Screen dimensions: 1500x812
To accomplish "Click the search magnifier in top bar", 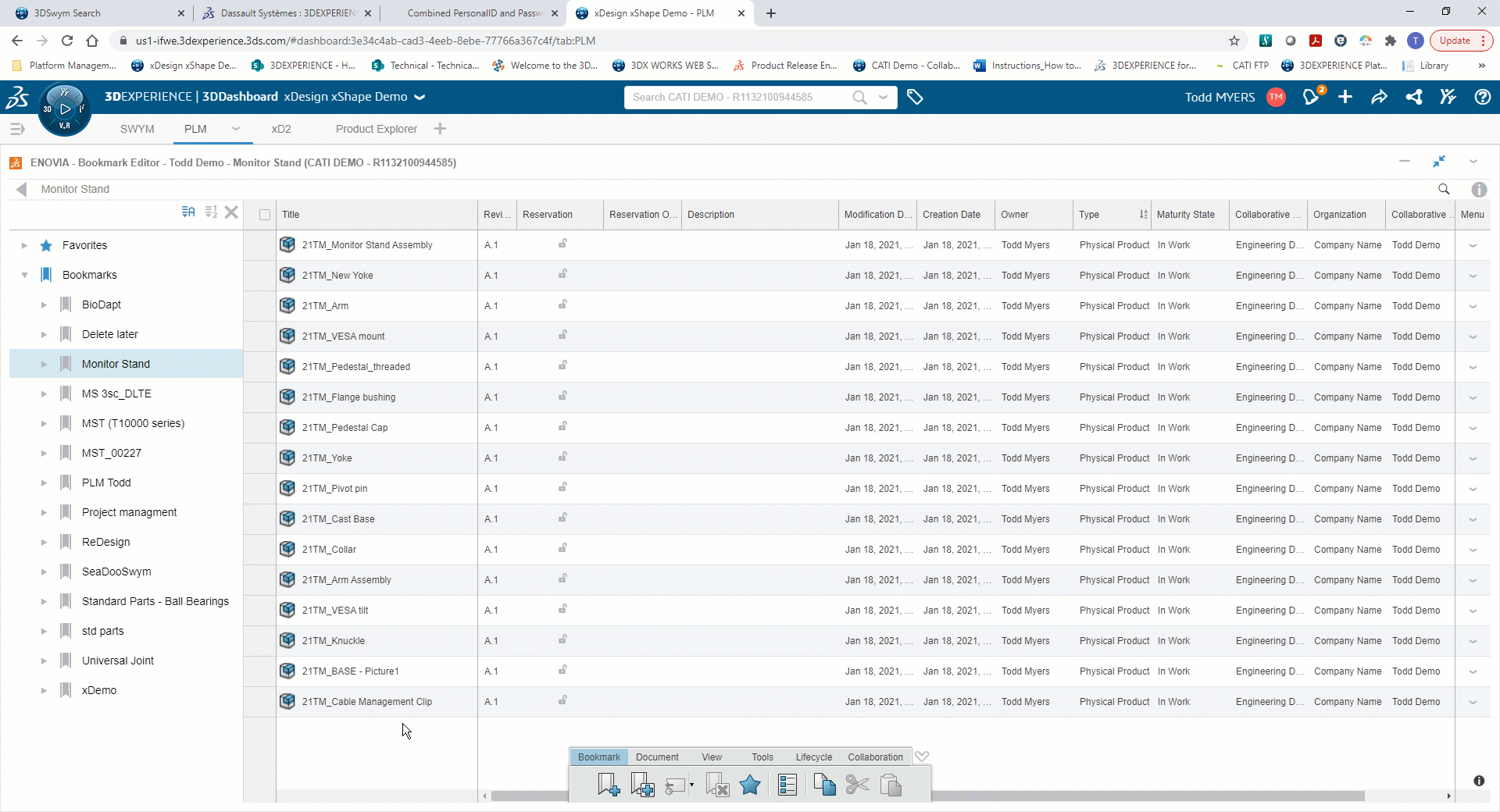I will [859, 97].
